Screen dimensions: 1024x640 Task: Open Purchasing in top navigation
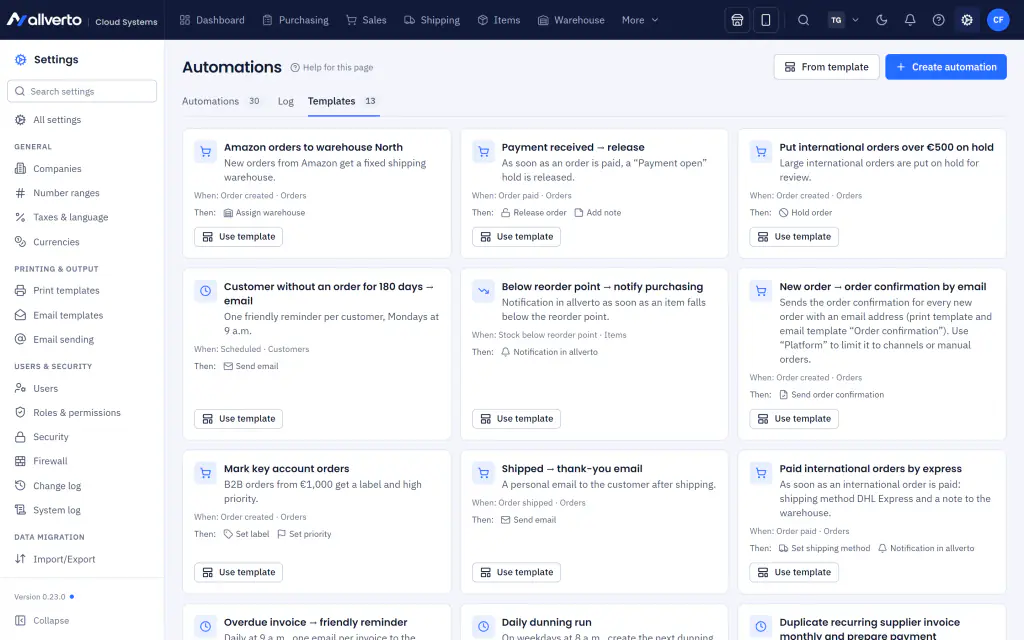295,20
